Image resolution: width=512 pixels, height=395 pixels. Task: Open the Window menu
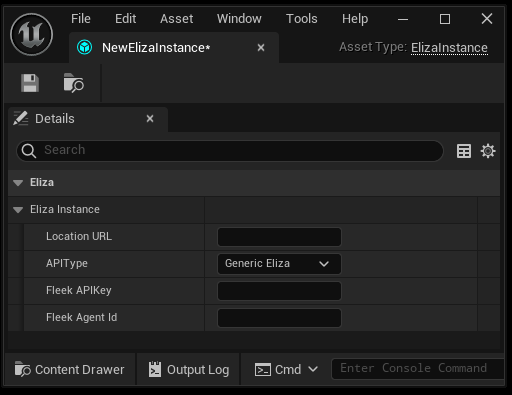pos(239,19)
